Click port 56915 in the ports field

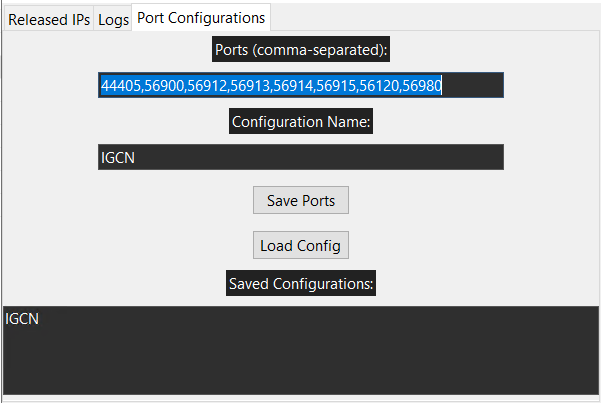tap(336, 85)
